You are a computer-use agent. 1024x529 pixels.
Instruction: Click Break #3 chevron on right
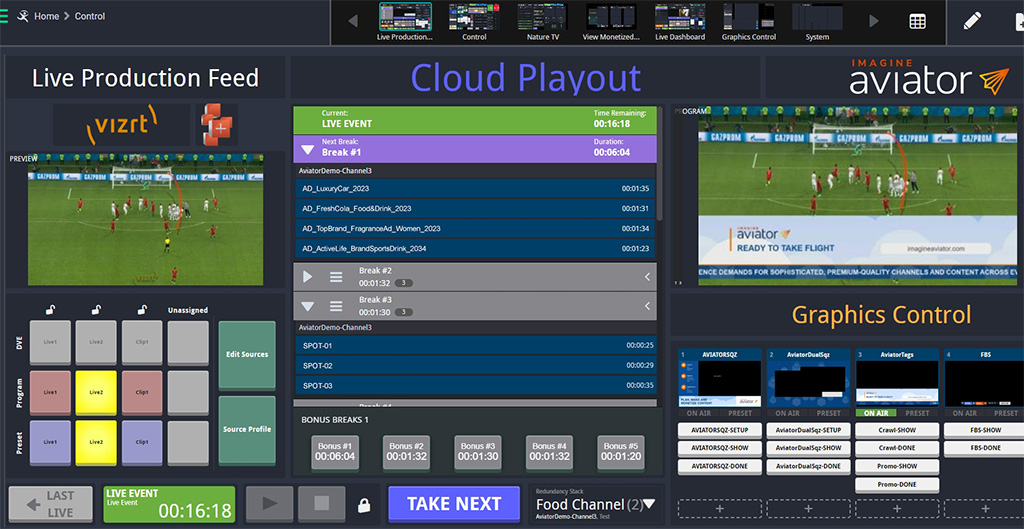[x=647, y=306]
